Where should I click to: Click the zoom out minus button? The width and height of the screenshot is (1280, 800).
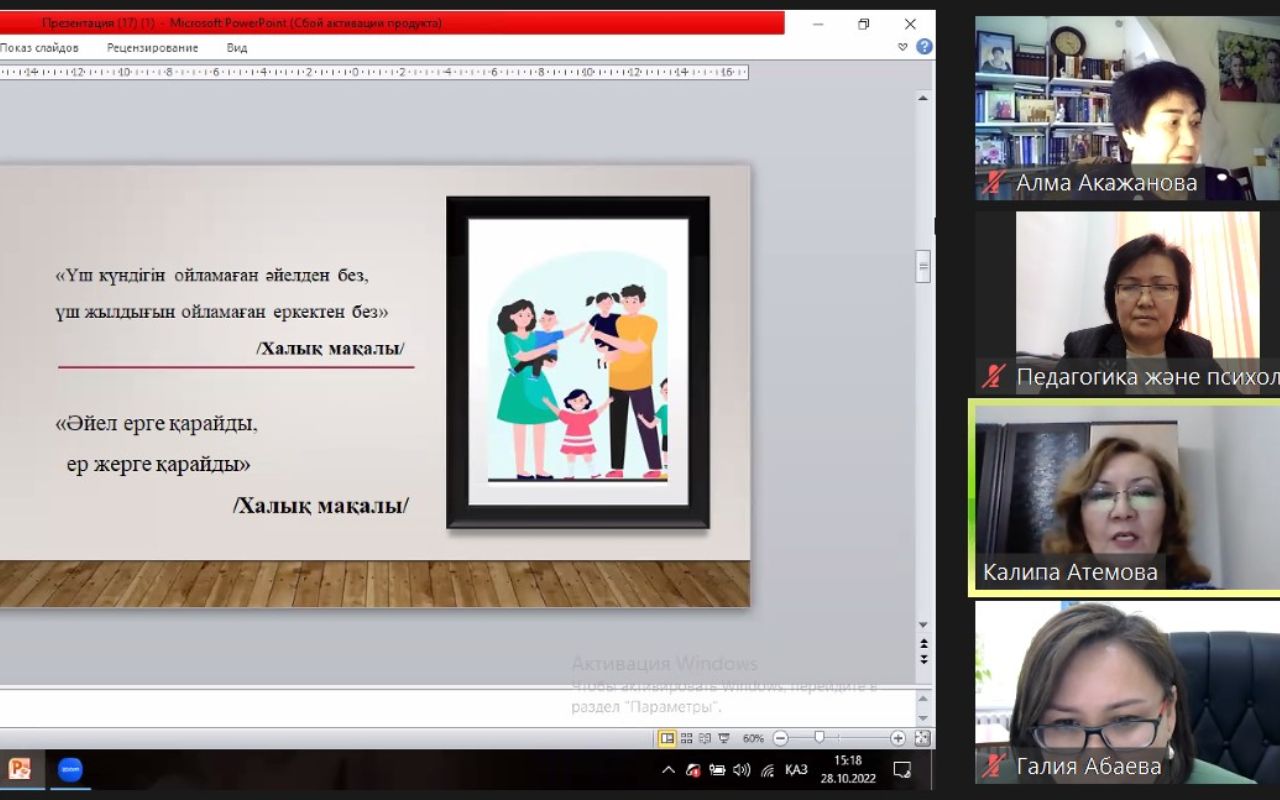[781, 738]
